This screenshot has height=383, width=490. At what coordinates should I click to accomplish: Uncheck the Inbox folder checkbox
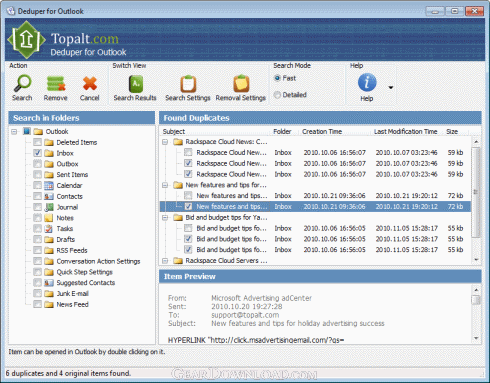coord(38,153)
